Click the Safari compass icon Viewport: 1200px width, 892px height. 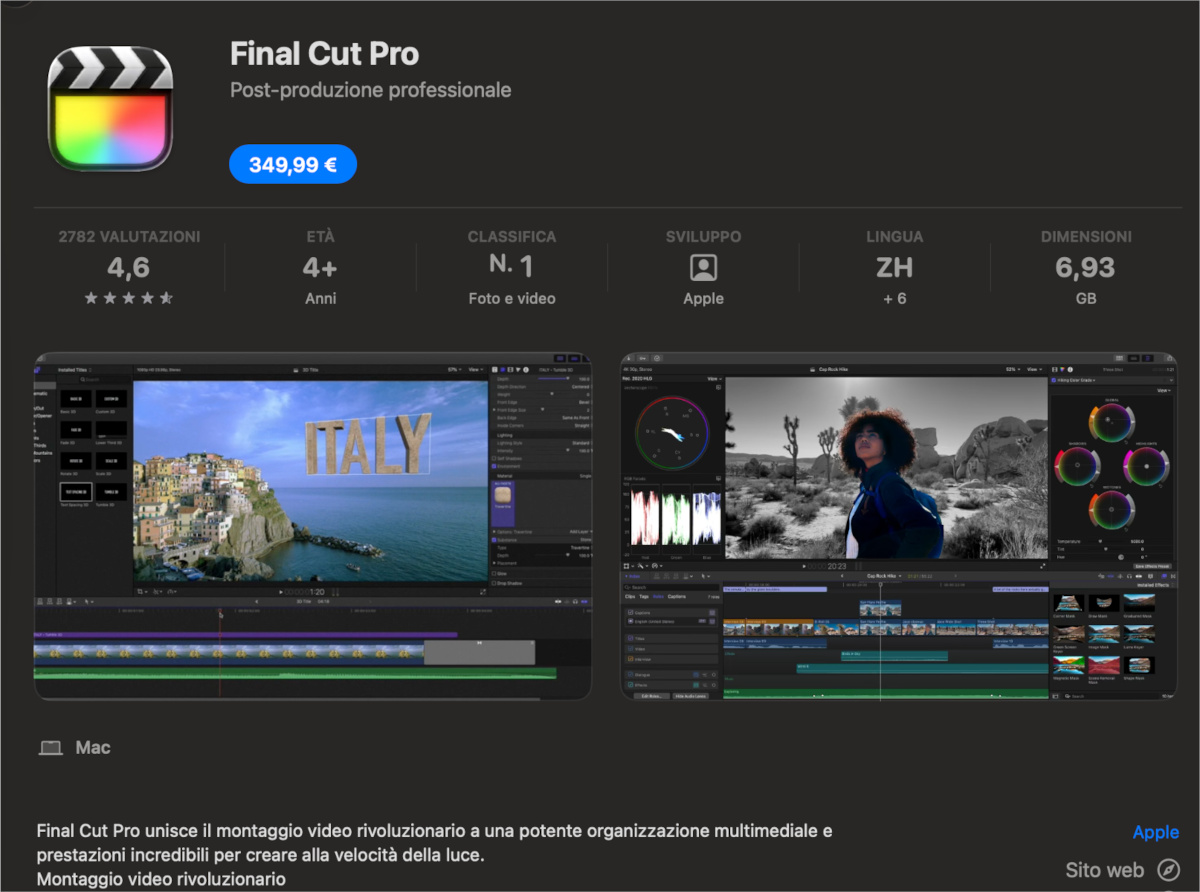[1167, 869]
